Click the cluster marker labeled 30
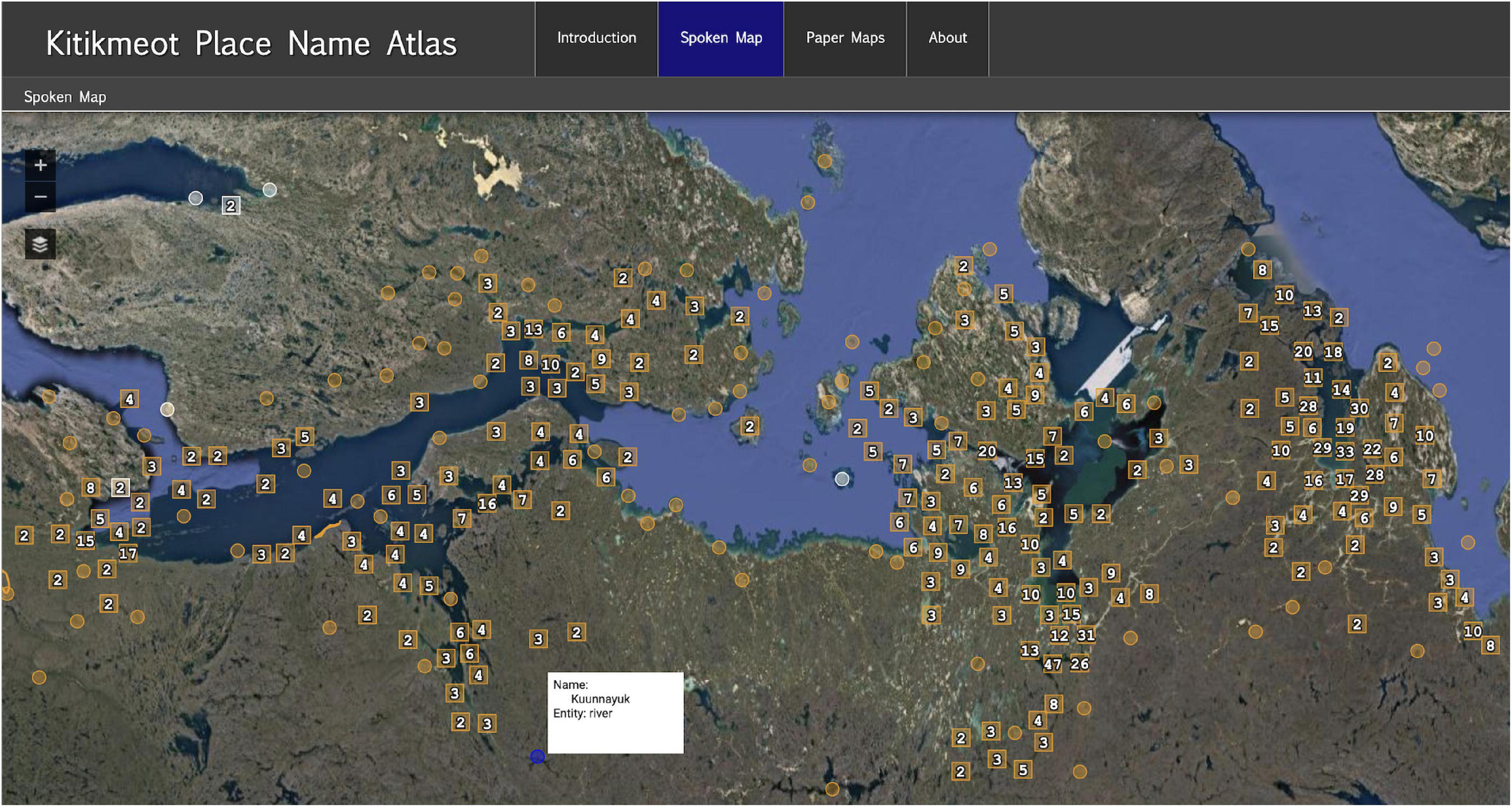Screen dimensions: 1512x807 [x=1359, y=409]
